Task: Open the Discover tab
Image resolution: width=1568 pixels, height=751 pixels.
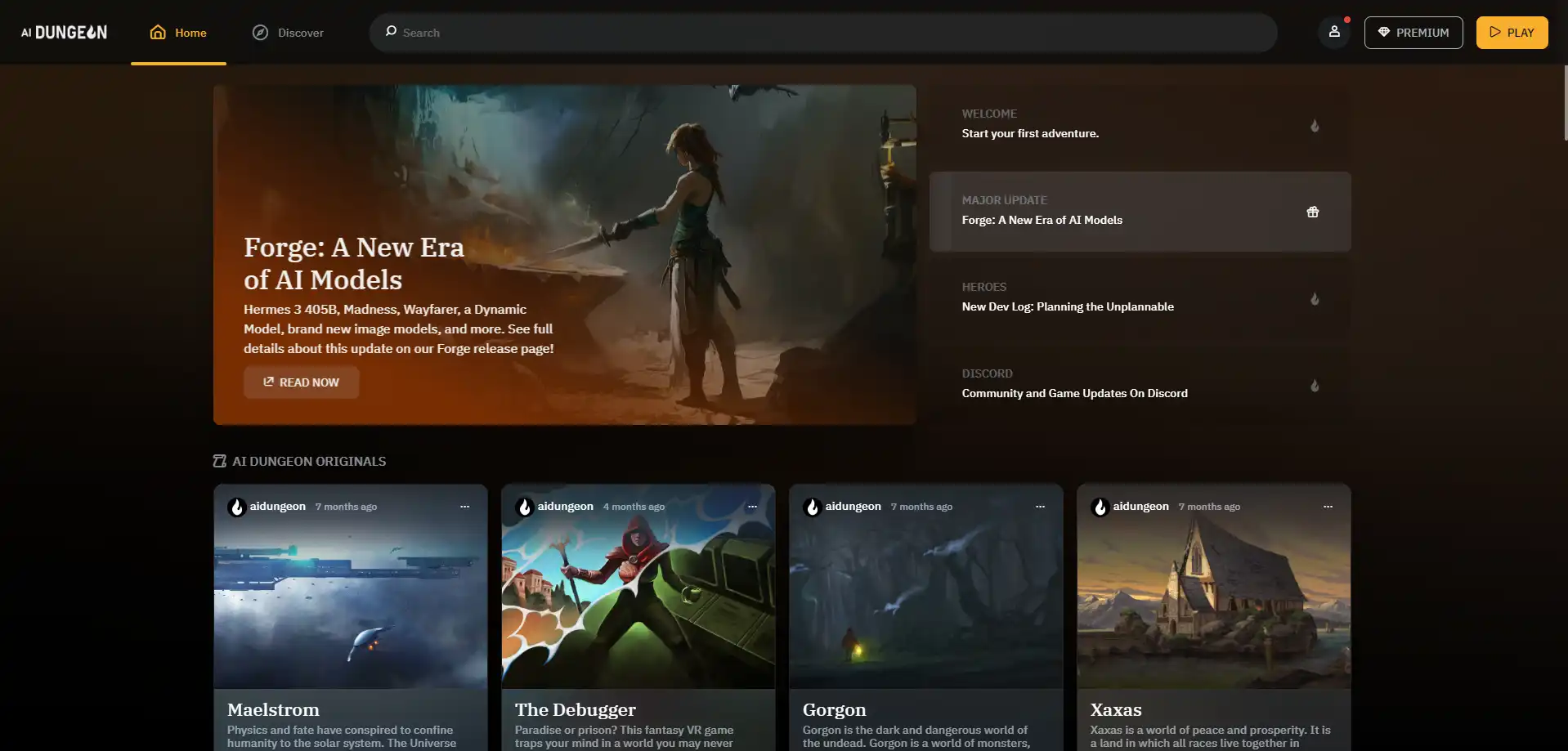Action: coord(288,33)
